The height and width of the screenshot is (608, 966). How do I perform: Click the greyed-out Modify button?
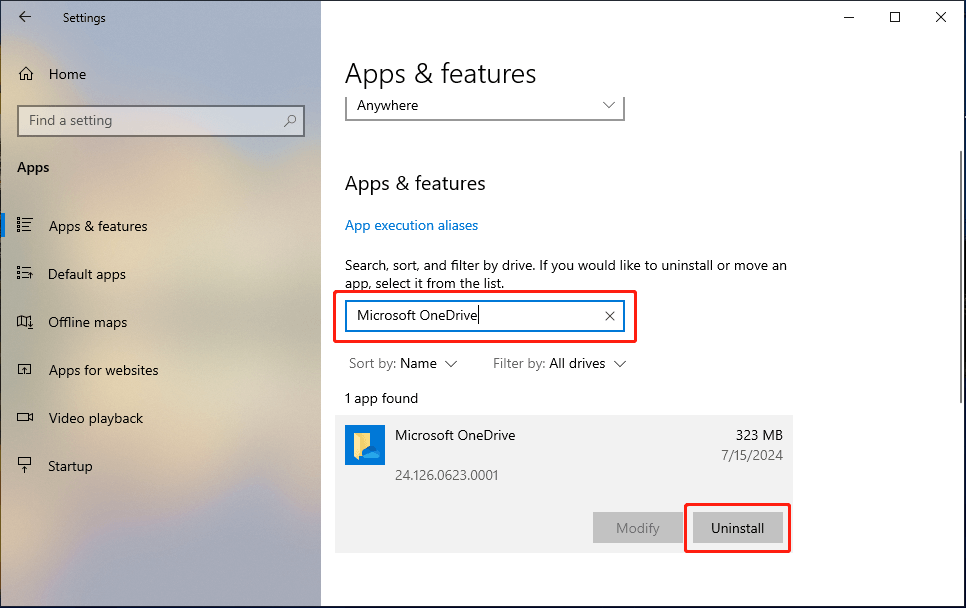coord(638,528)
